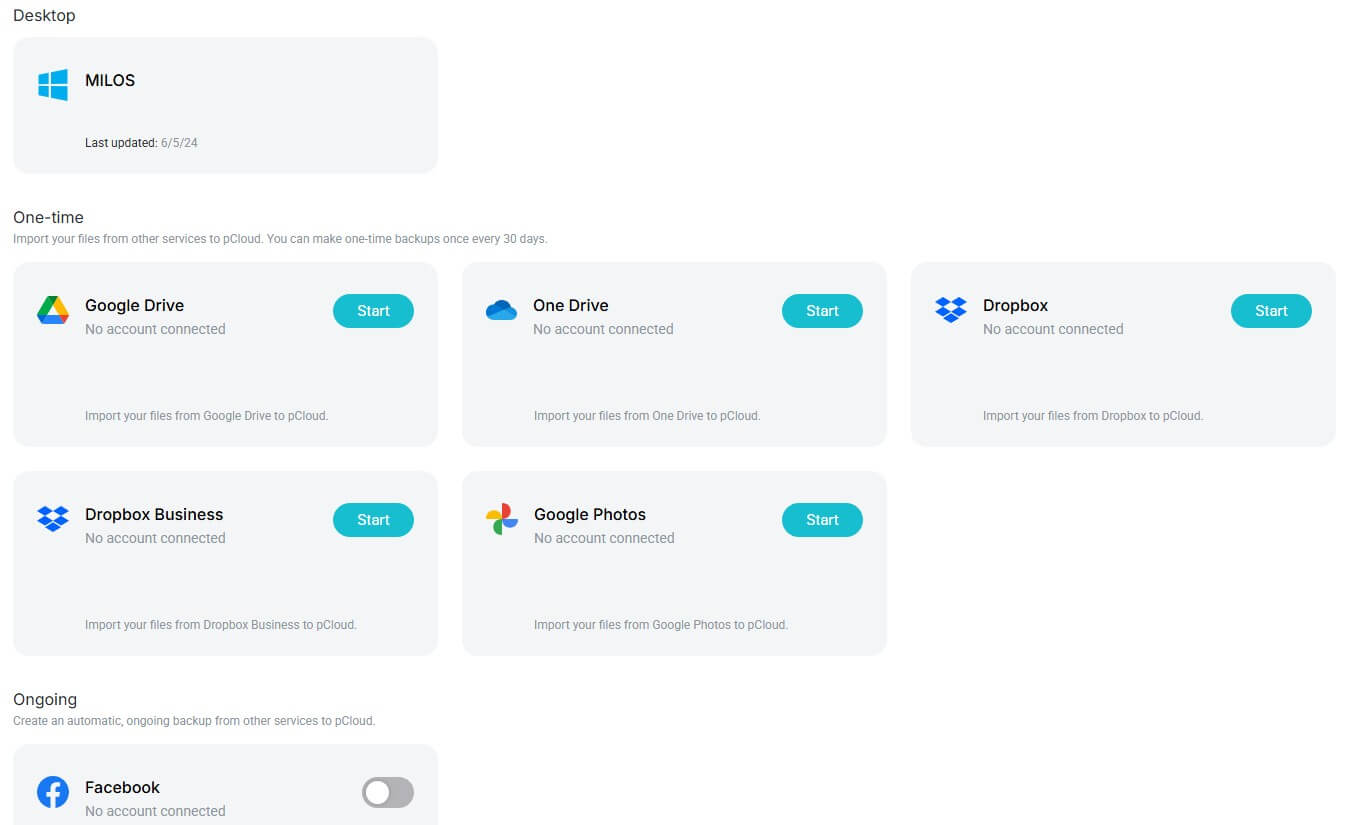Click the Google Drive logo icon

pyautogui.click(x=53, y=310)
